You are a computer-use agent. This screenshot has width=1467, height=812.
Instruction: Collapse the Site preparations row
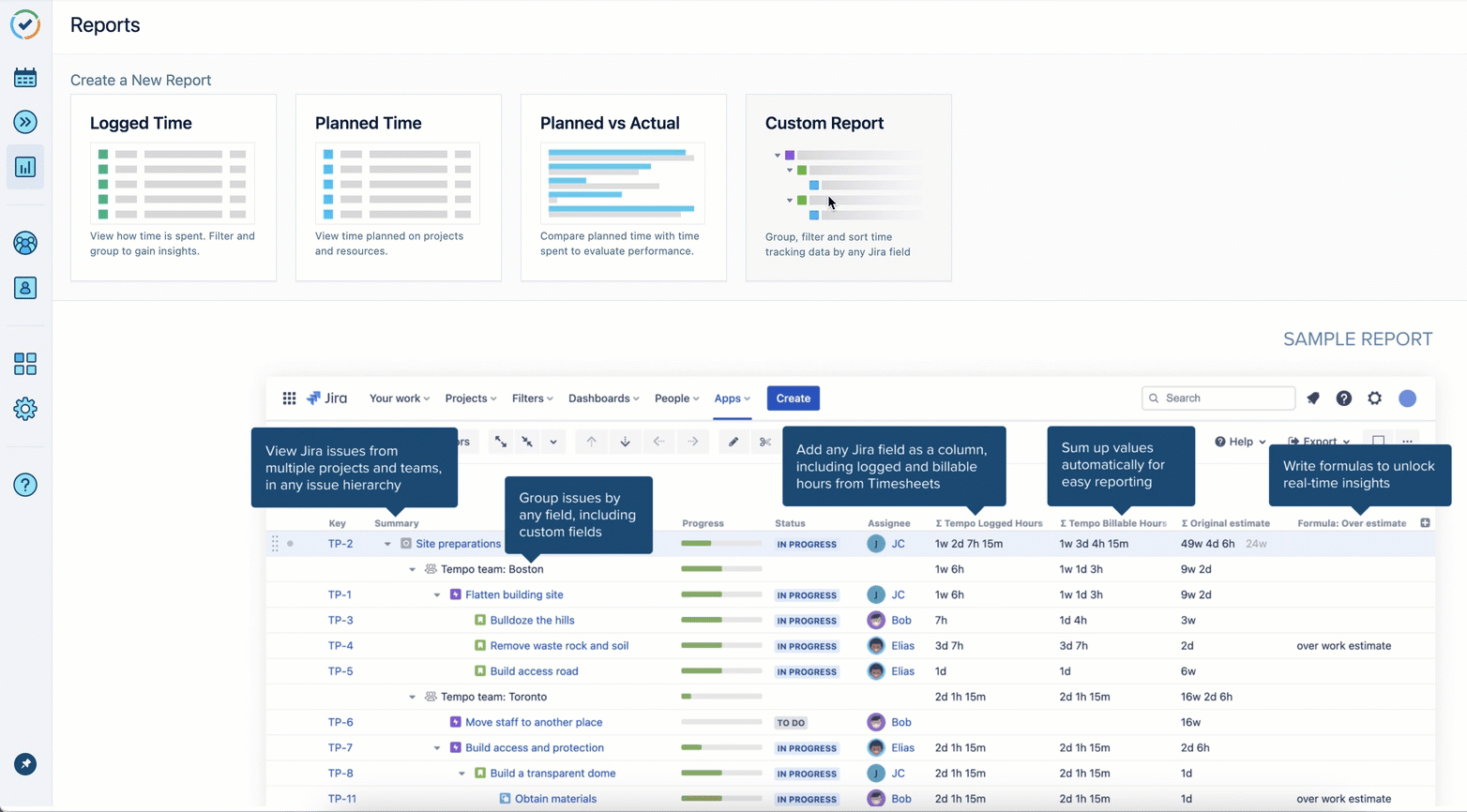coord(387,544)
